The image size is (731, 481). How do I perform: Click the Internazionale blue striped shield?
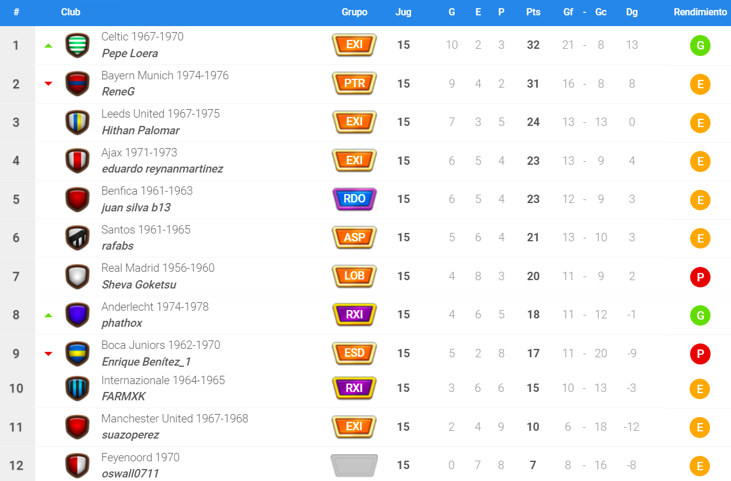pyautogui.click(x=77, y=388)
